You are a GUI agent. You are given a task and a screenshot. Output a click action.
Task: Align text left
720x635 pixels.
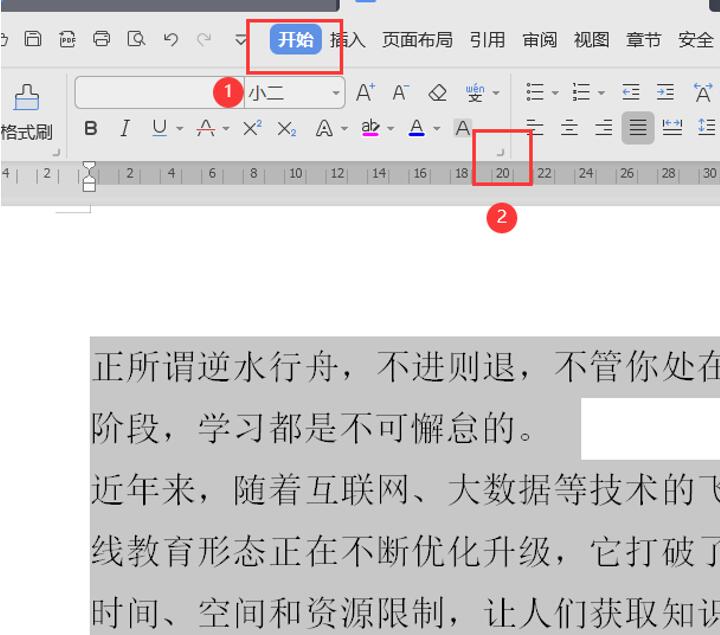click(535, 128)
